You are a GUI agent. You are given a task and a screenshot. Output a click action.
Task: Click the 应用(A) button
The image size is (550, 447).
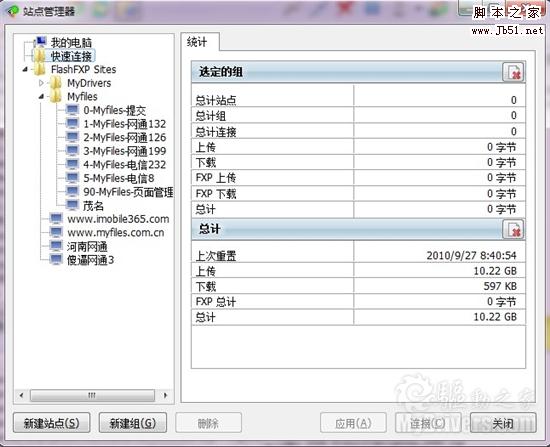(x=353, y=423)
